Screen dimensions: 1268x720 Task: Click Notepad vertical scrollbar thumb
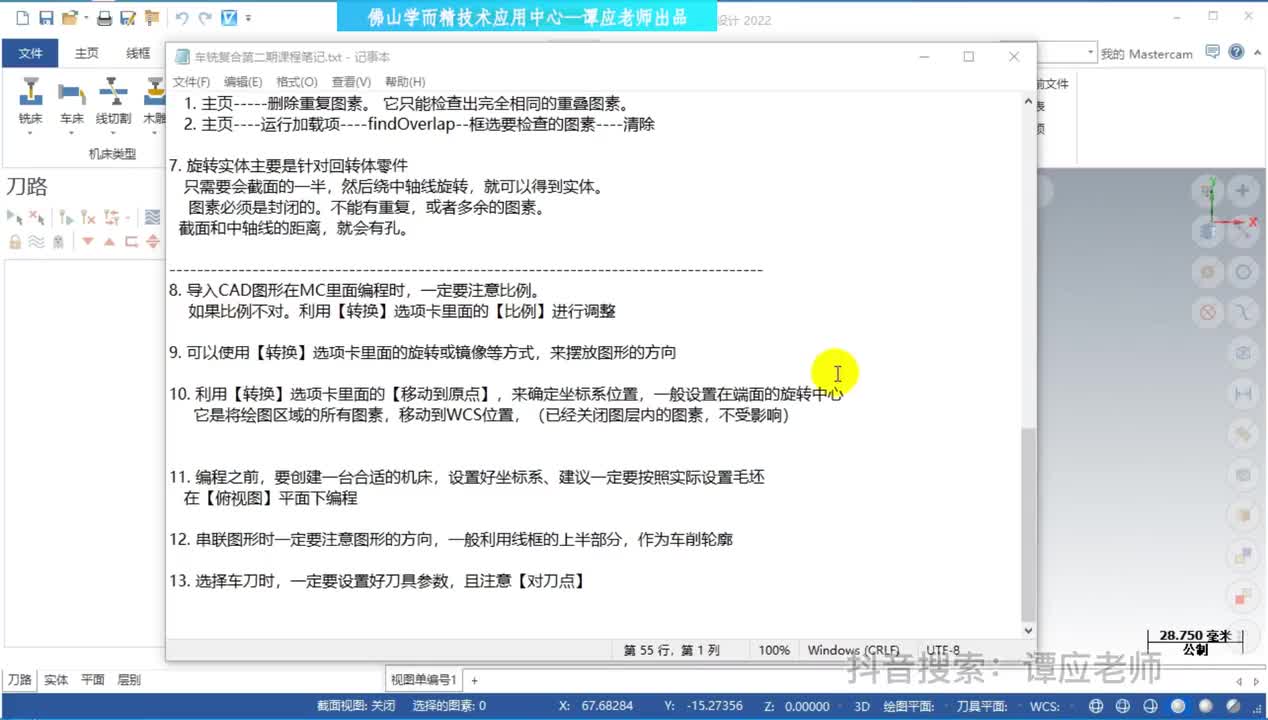coord(1028,523)
